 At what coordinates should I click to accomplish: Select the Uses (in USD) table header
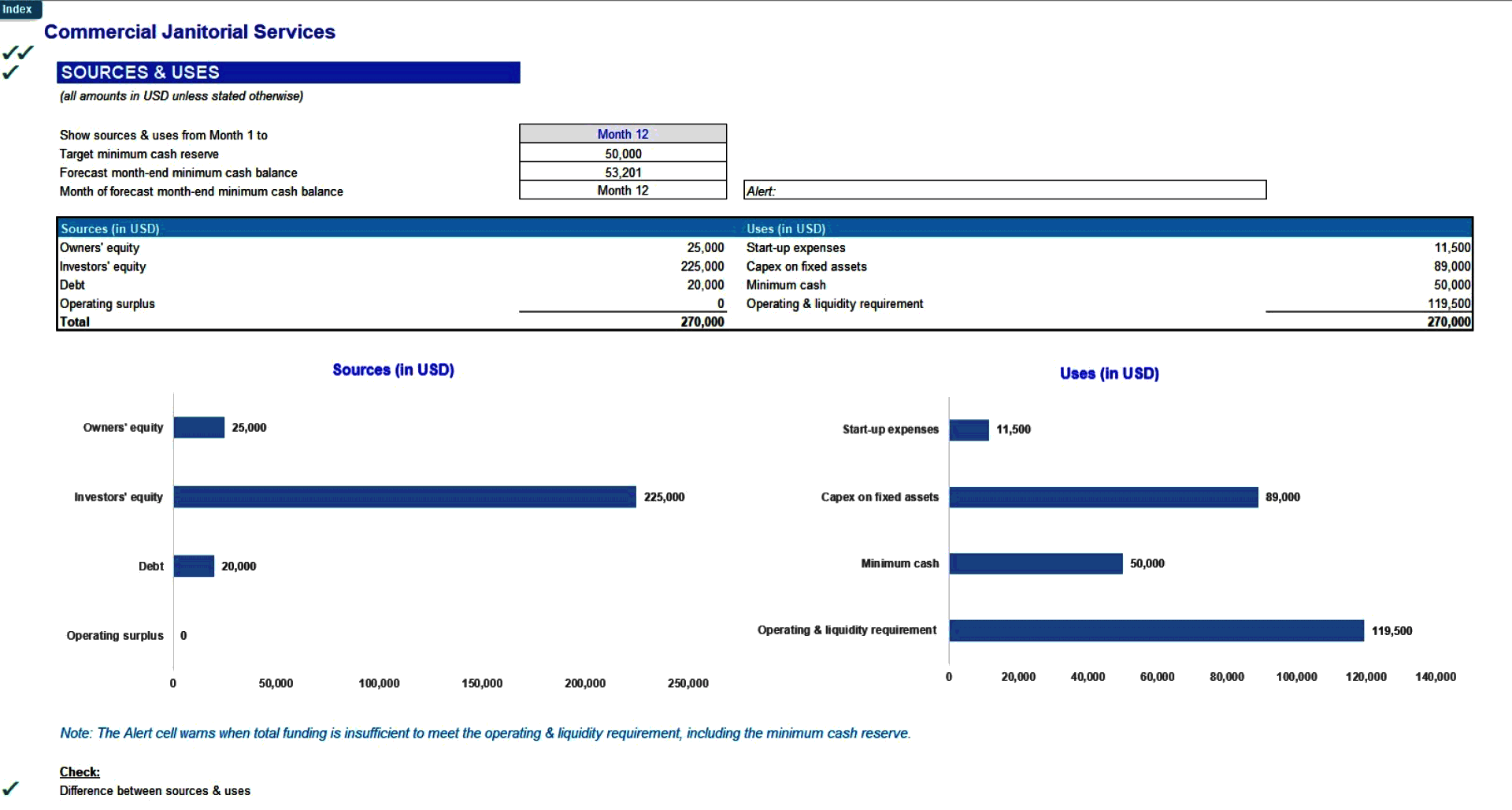pyautogui.click(x=785, y=229)
